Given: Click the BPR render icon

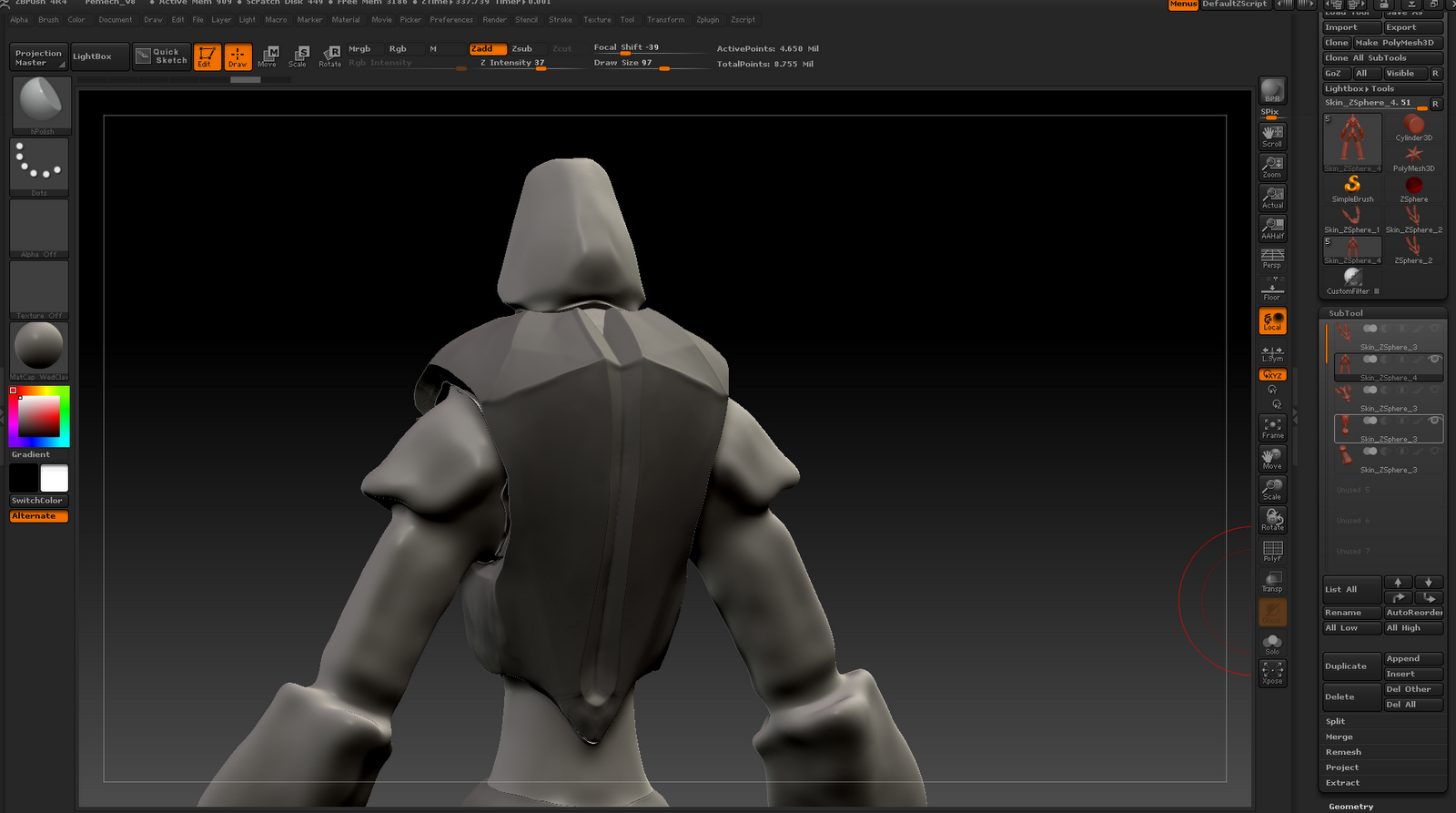Looking at the screenshot, I should pos(1272,91).
